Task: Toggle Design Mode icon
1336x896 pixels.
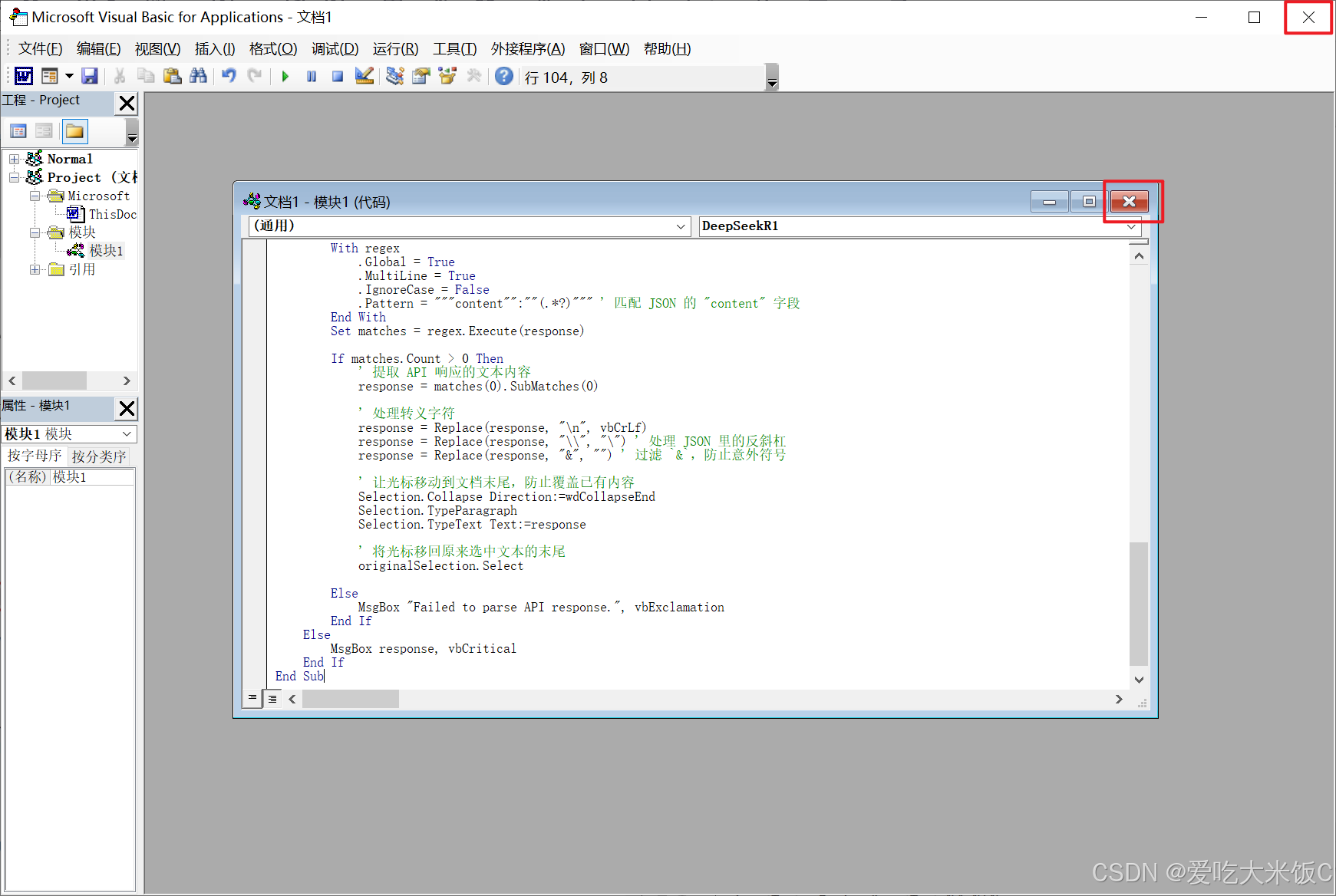Action: 365,76
